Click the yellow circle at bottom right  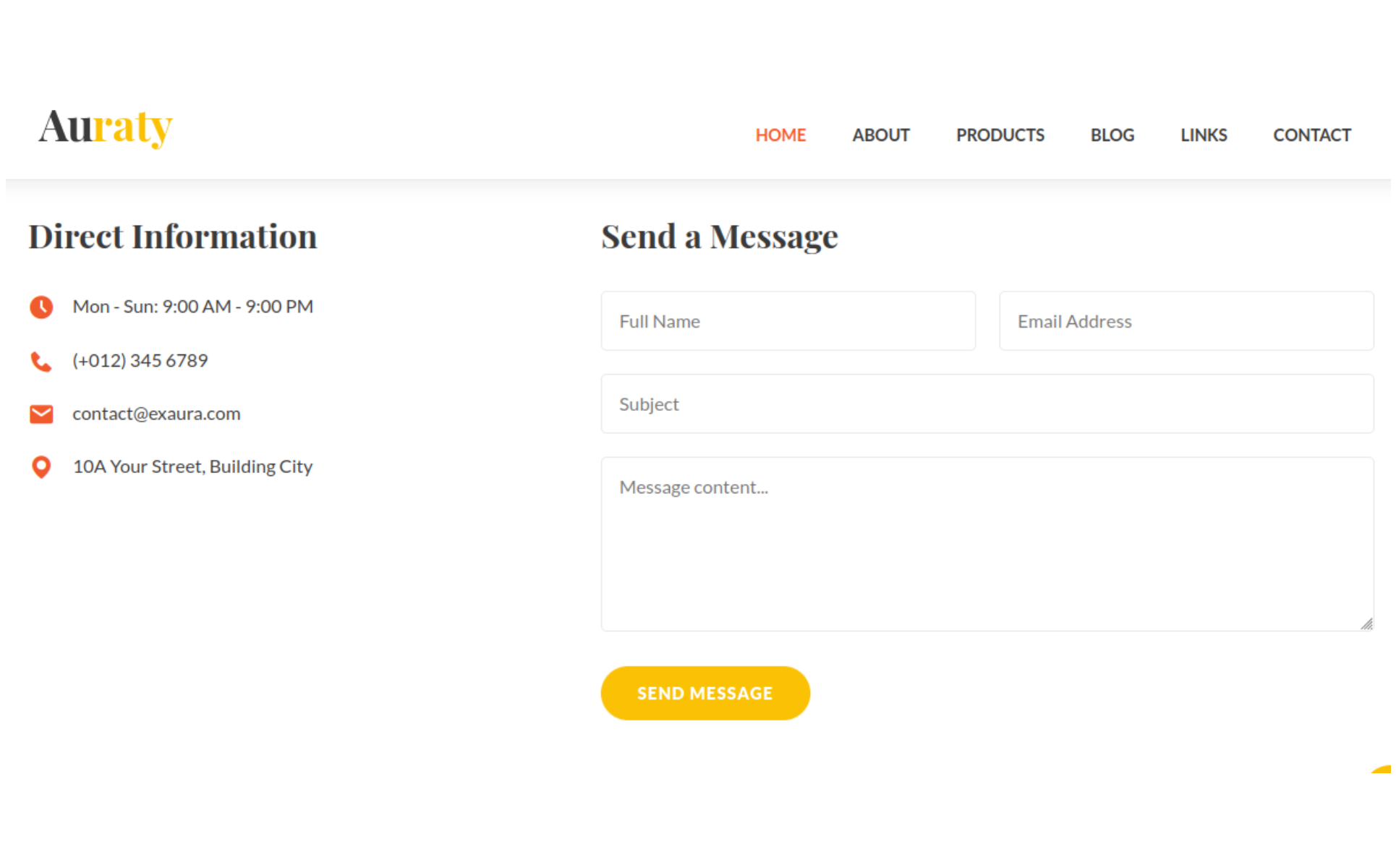pos(1384,770)
